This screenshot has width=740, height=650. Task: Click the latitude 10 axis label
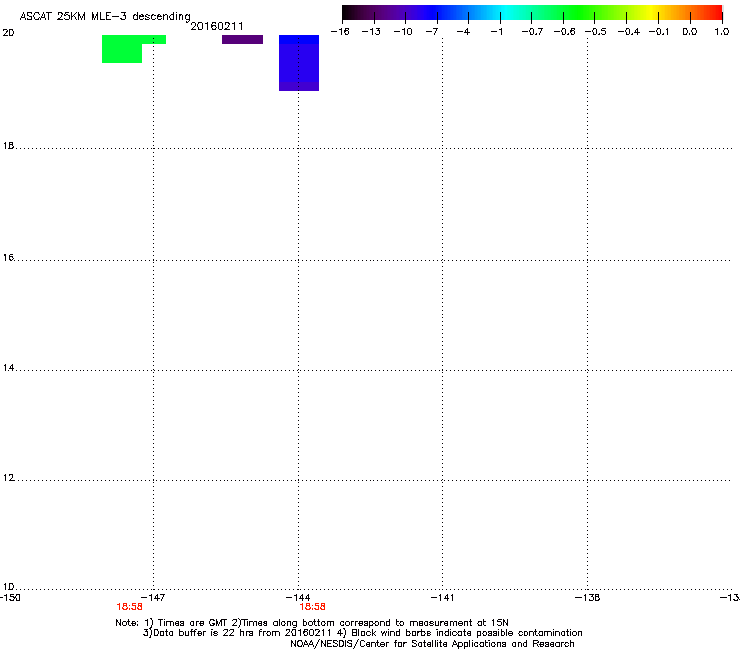[x=8, y=587]
